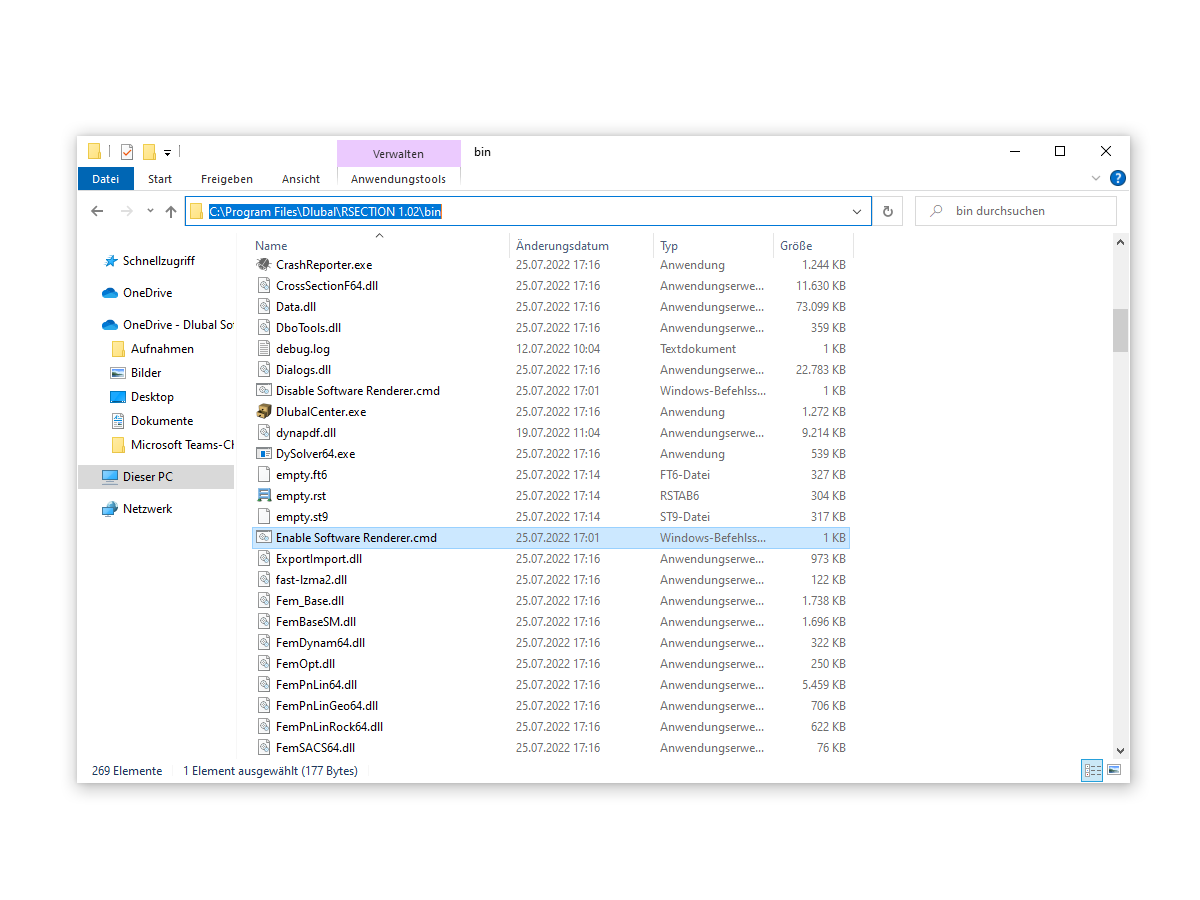
Task: Open the Explorer help question mark icon
Action: pos(1118,178)
